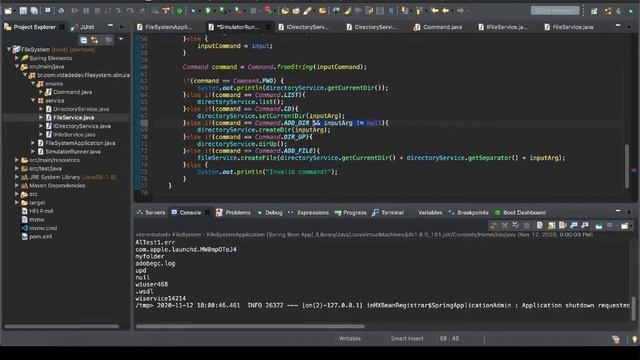Image resolution: width=640 pixels, height=360 pixels.
Task: Click the Open Perspective icon
Action: (594, 11)
